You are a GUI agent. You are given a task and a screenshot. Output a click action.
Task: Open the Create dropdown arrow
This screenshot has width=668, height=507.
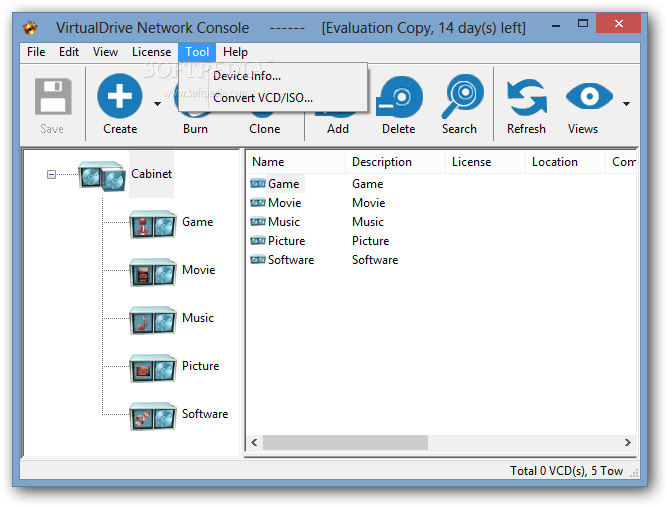coord(158,104)
